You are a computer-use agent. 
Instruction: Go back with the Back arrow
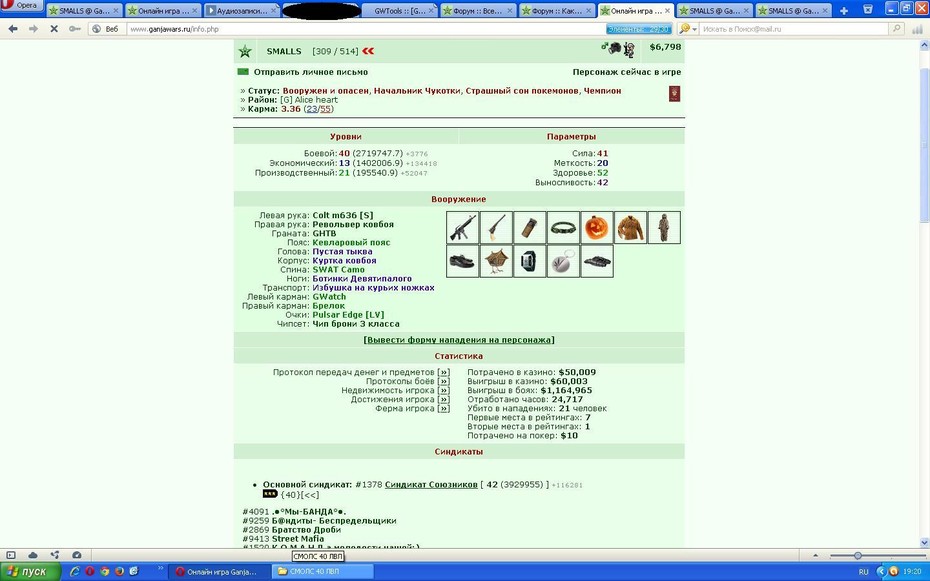point(13,28)
